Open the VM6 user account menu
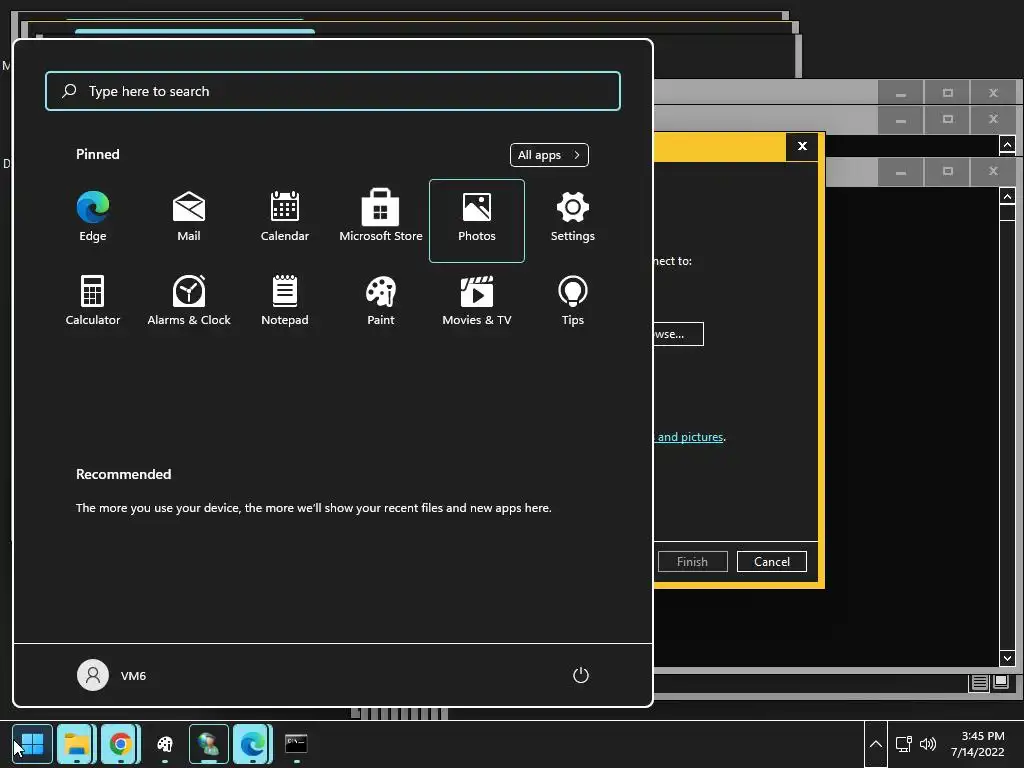Image resolution: width=1024 pixels, height=768 pixels. coord(112,675)
